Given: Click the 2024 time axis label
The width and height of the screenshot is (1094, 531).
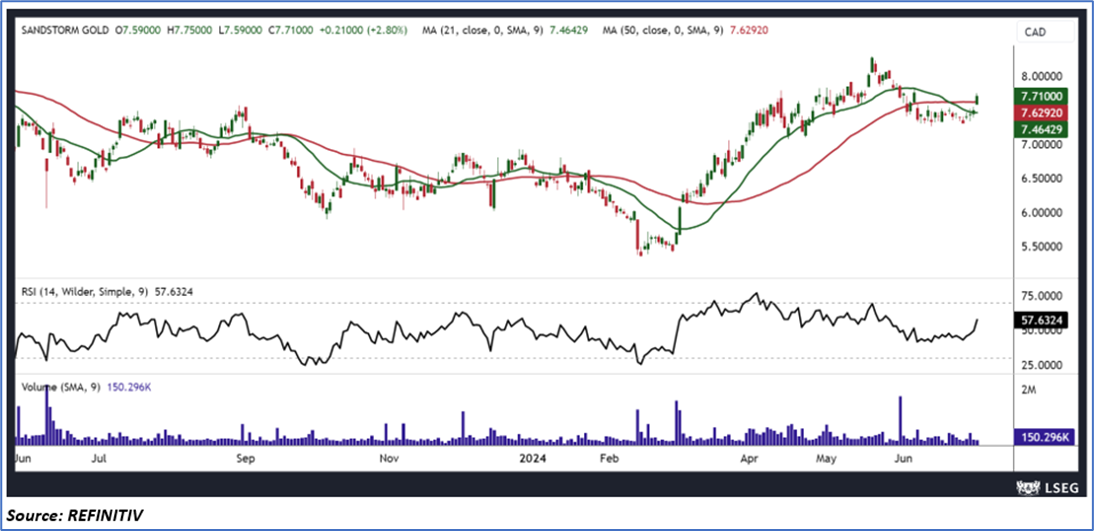Looking at the screenshot, I should tap(532, 459).
